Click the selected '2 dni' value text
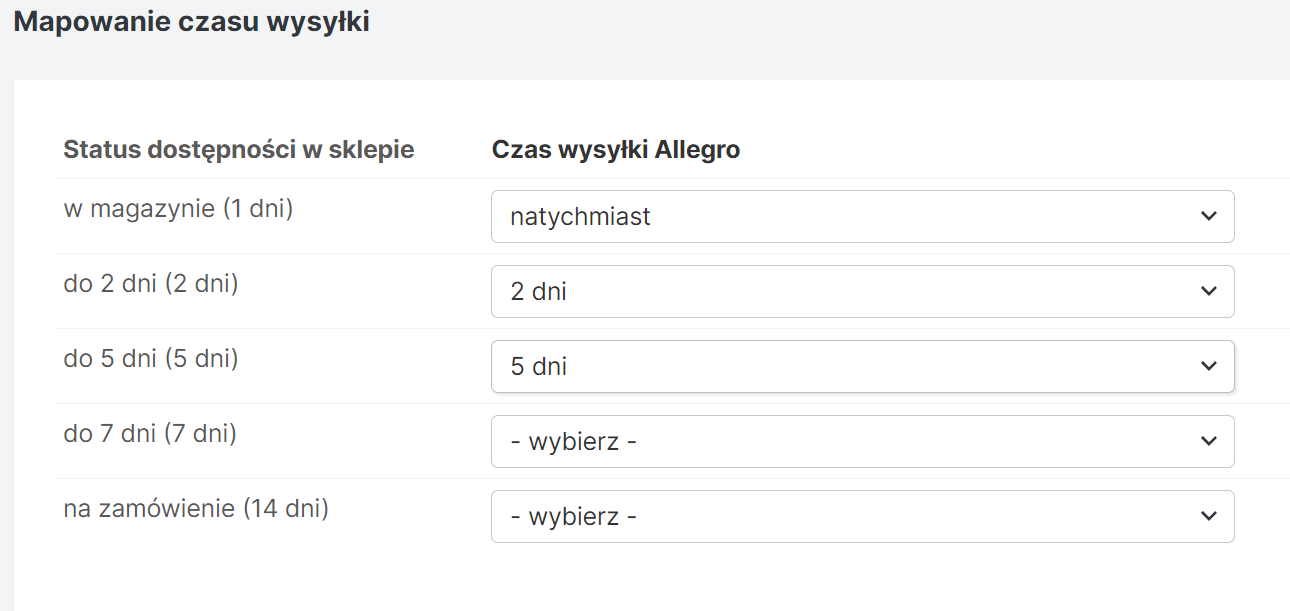Image resolution: width=1290 pixels, height=611 pixels. point(538,291)
